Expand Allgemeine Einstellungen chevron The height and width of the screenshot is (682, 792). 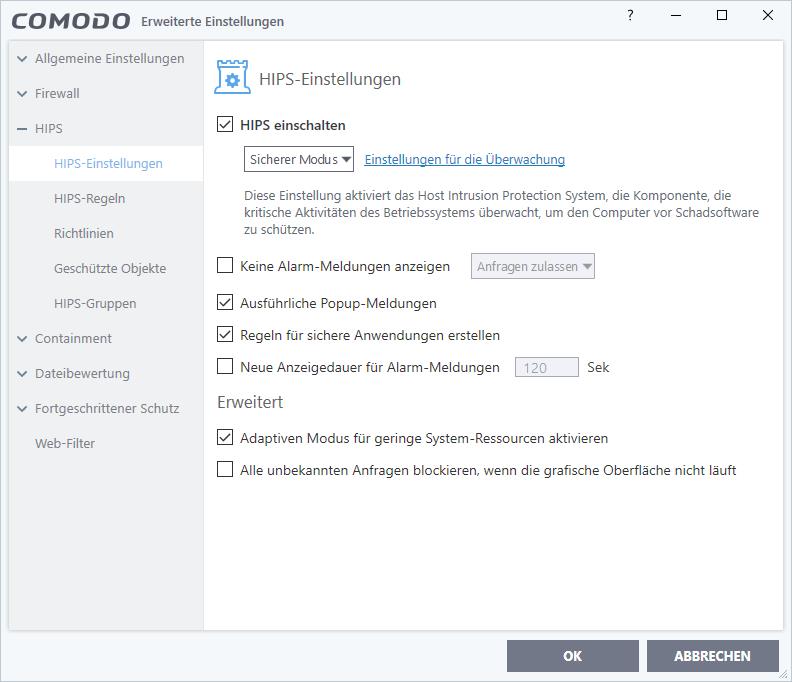click(22, 59)
